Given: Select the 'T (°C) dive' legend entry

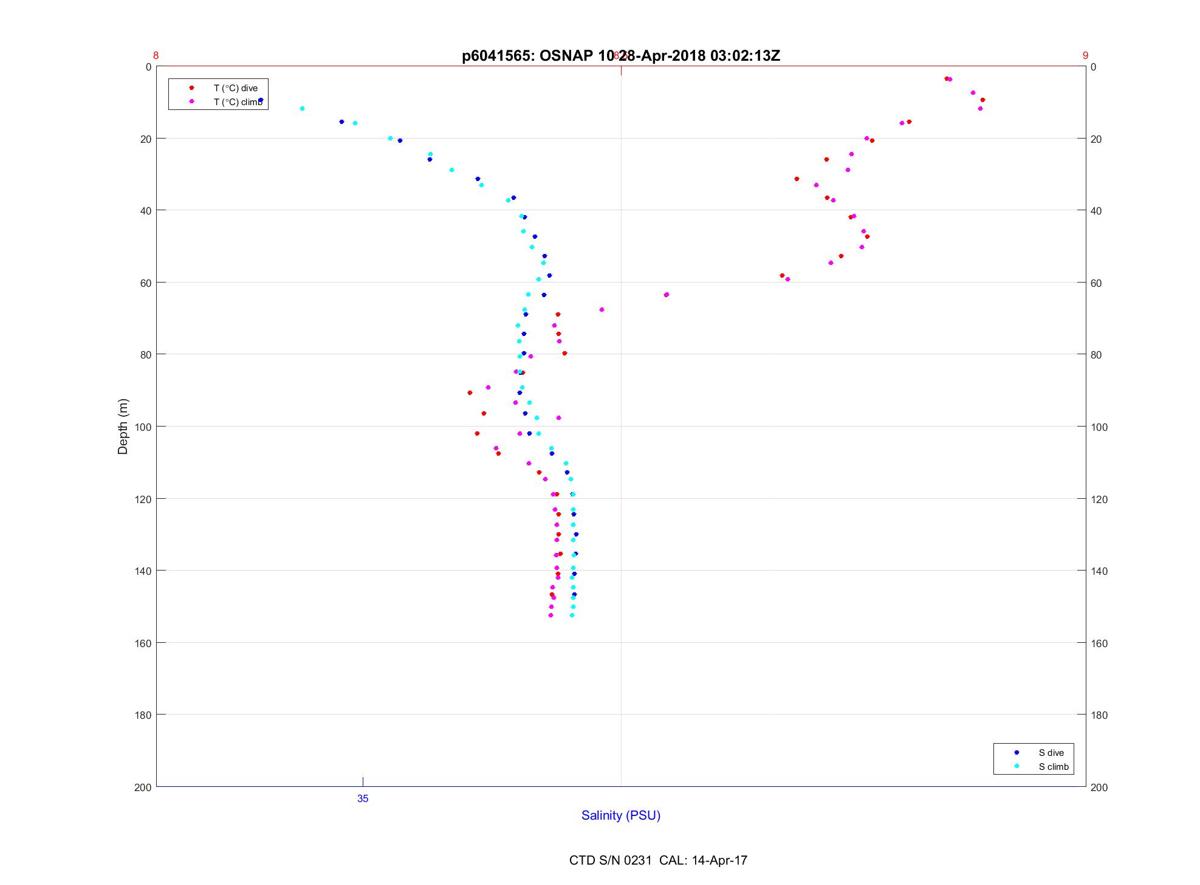Looking at the screenshot, I should (x=235, y=88).
